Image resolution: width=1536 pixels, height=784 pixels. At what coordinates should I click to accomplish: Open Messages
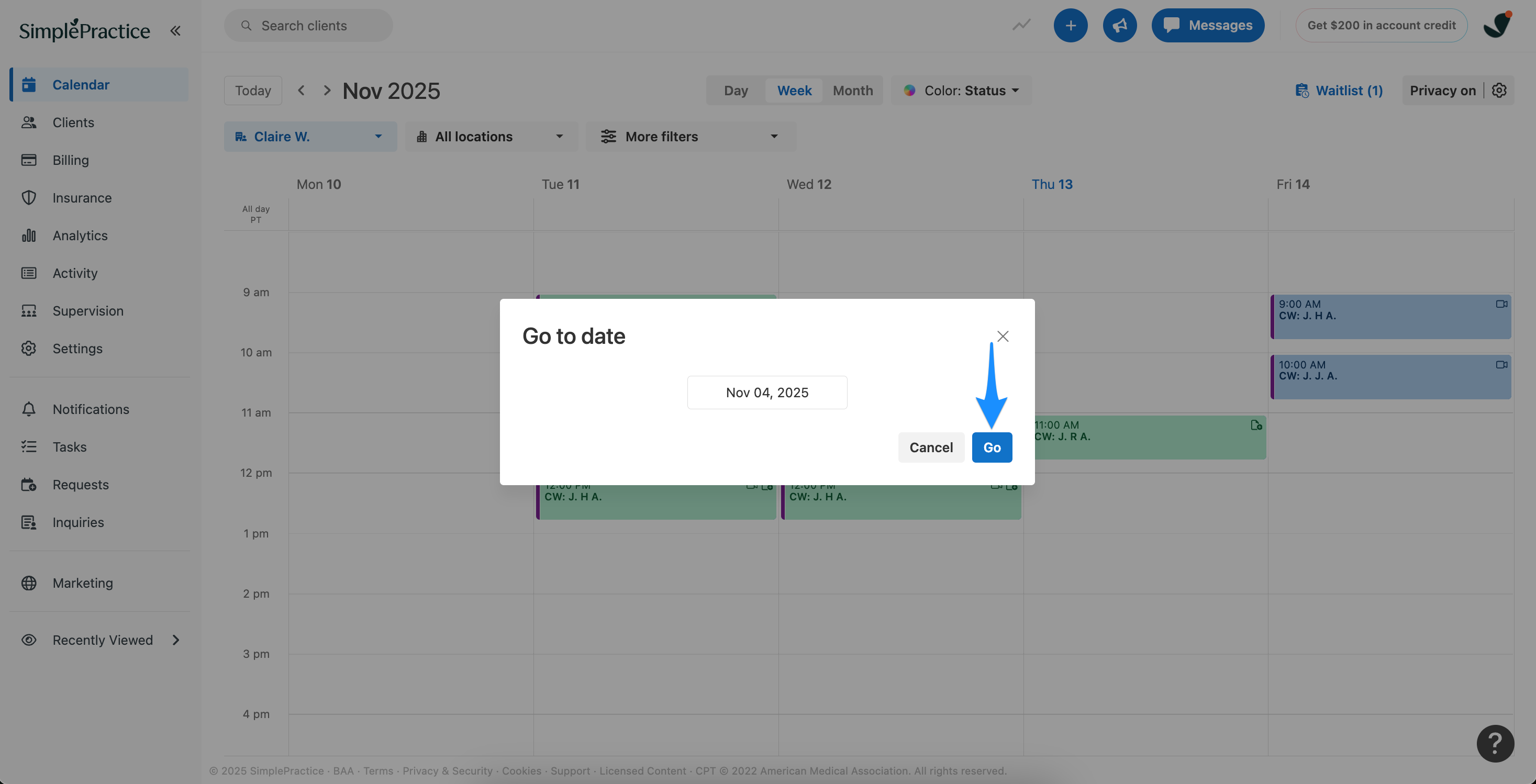point(1207,25)
